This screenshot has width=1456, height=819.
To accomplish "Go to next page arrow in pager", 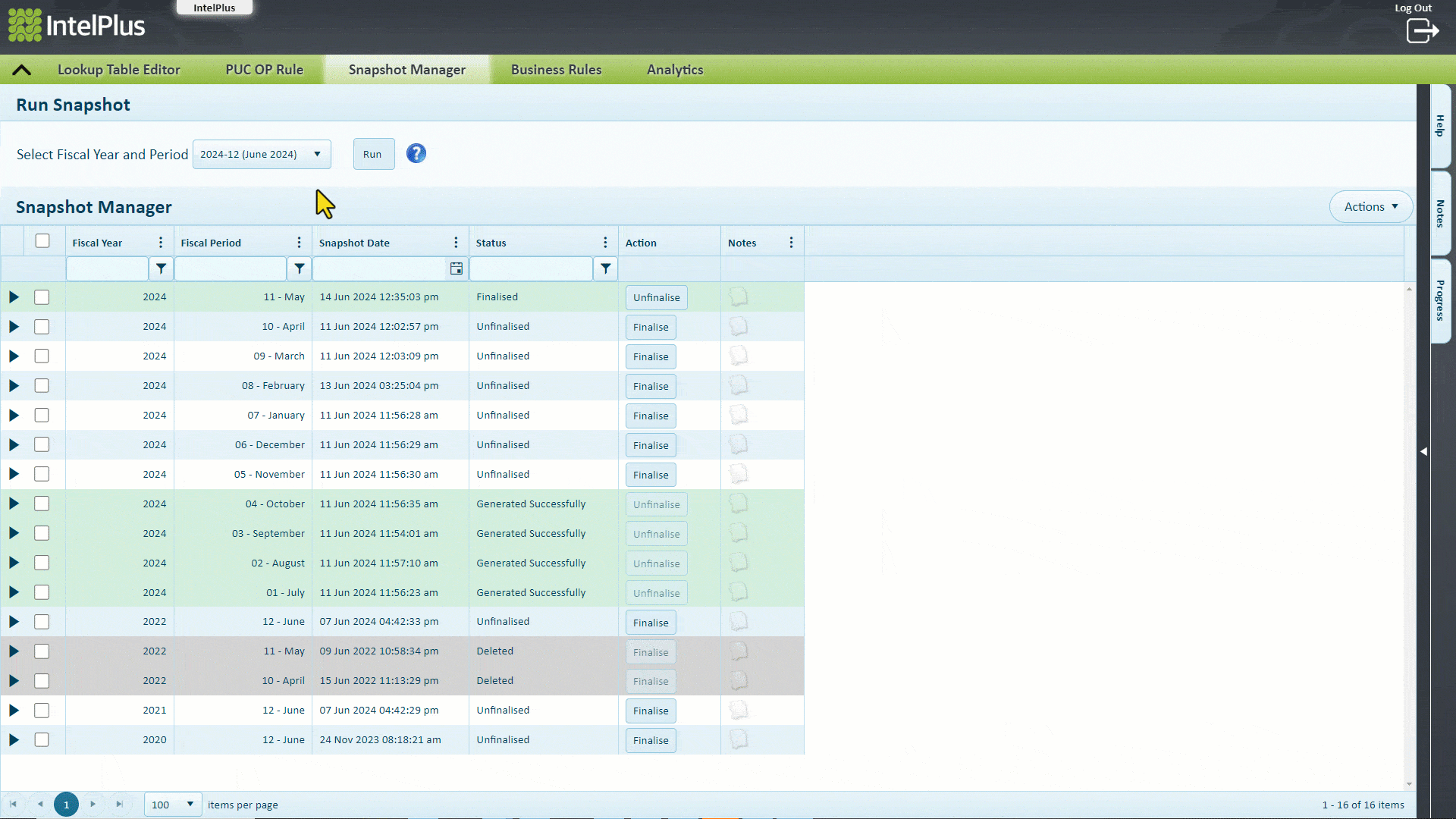I will pos(93,805).
